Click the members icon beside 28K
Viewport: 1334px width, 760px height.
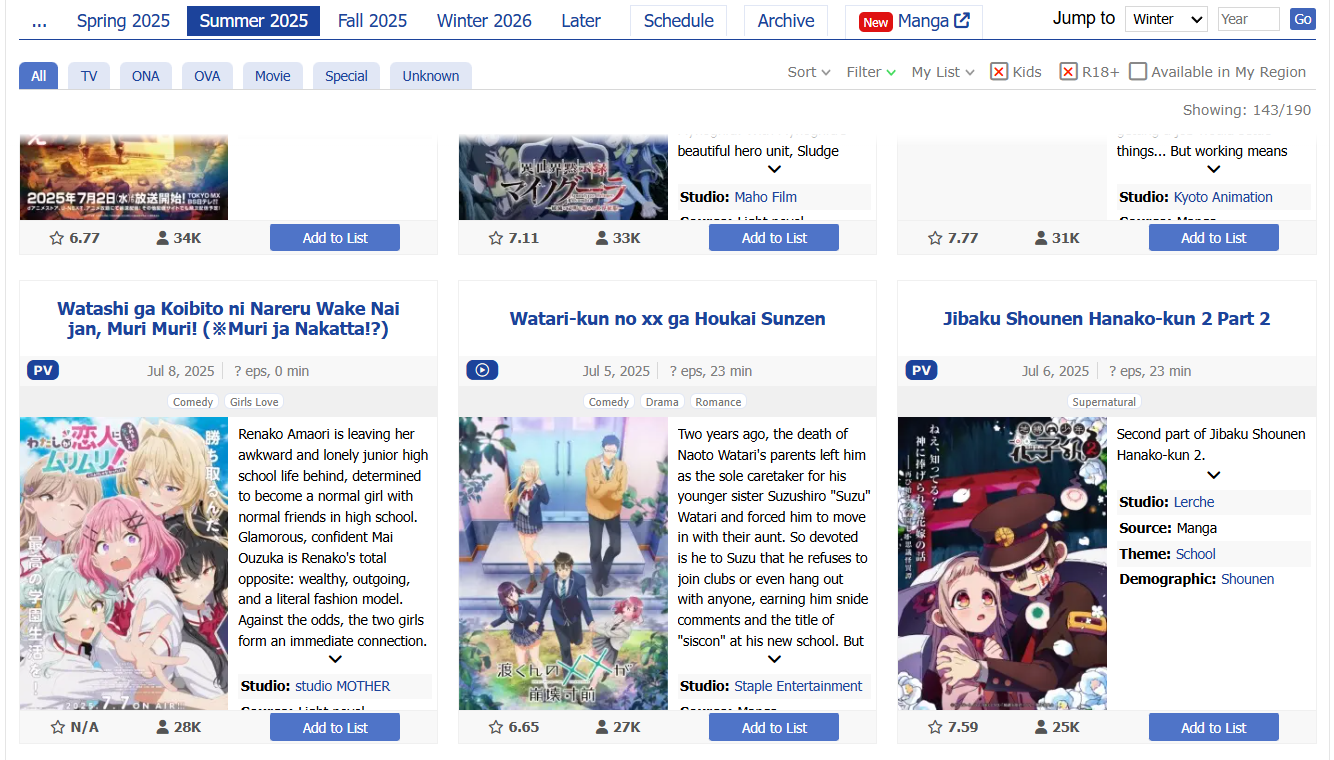point(162,727)
